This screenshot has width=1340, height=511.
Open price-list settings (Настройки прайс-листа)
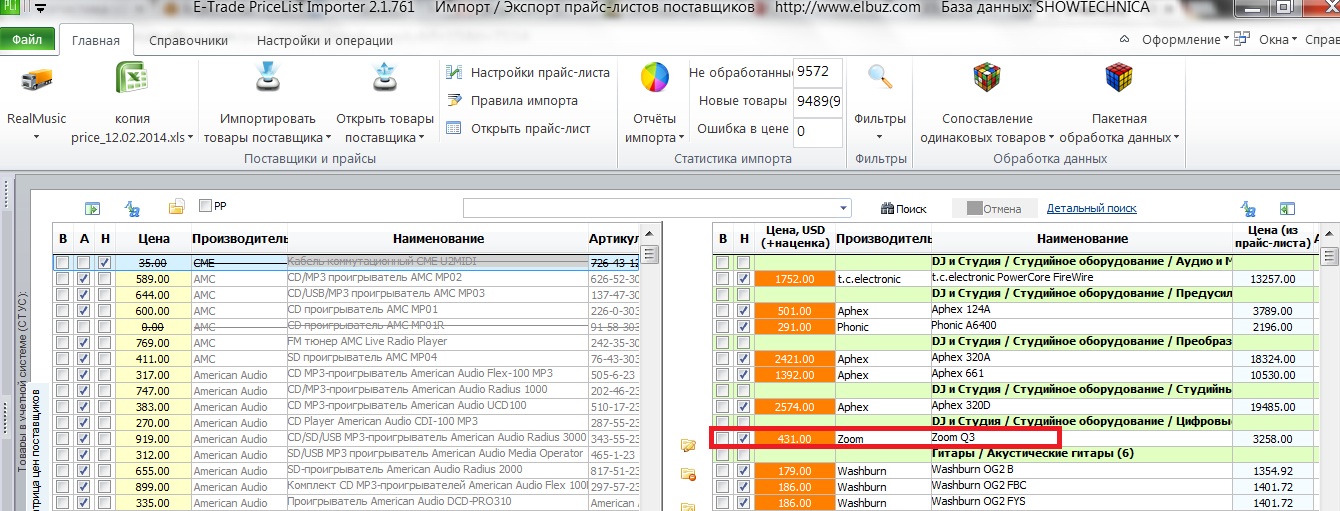tap(527, 73)
